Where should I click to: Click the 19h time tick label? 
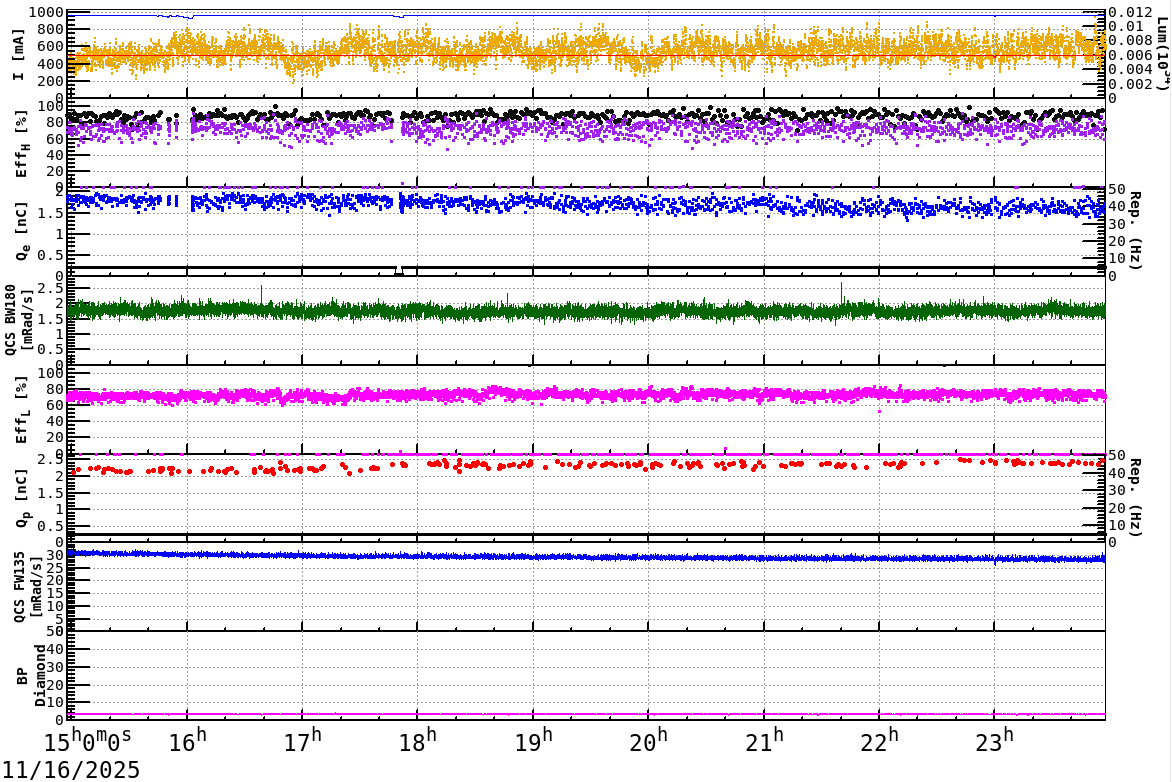pyautogui.click(x=534, y=740)
